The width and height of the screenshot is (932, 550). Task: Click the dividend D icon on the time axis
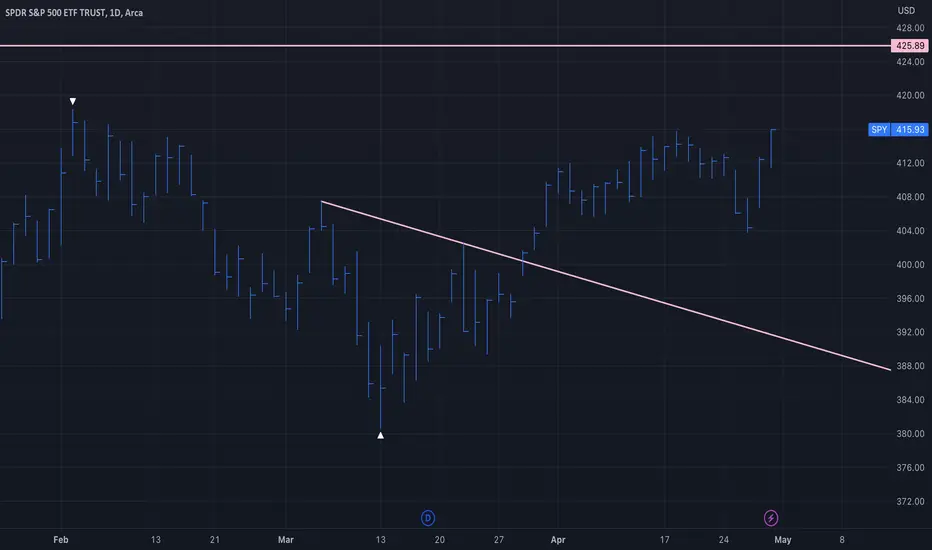point(427,518)
